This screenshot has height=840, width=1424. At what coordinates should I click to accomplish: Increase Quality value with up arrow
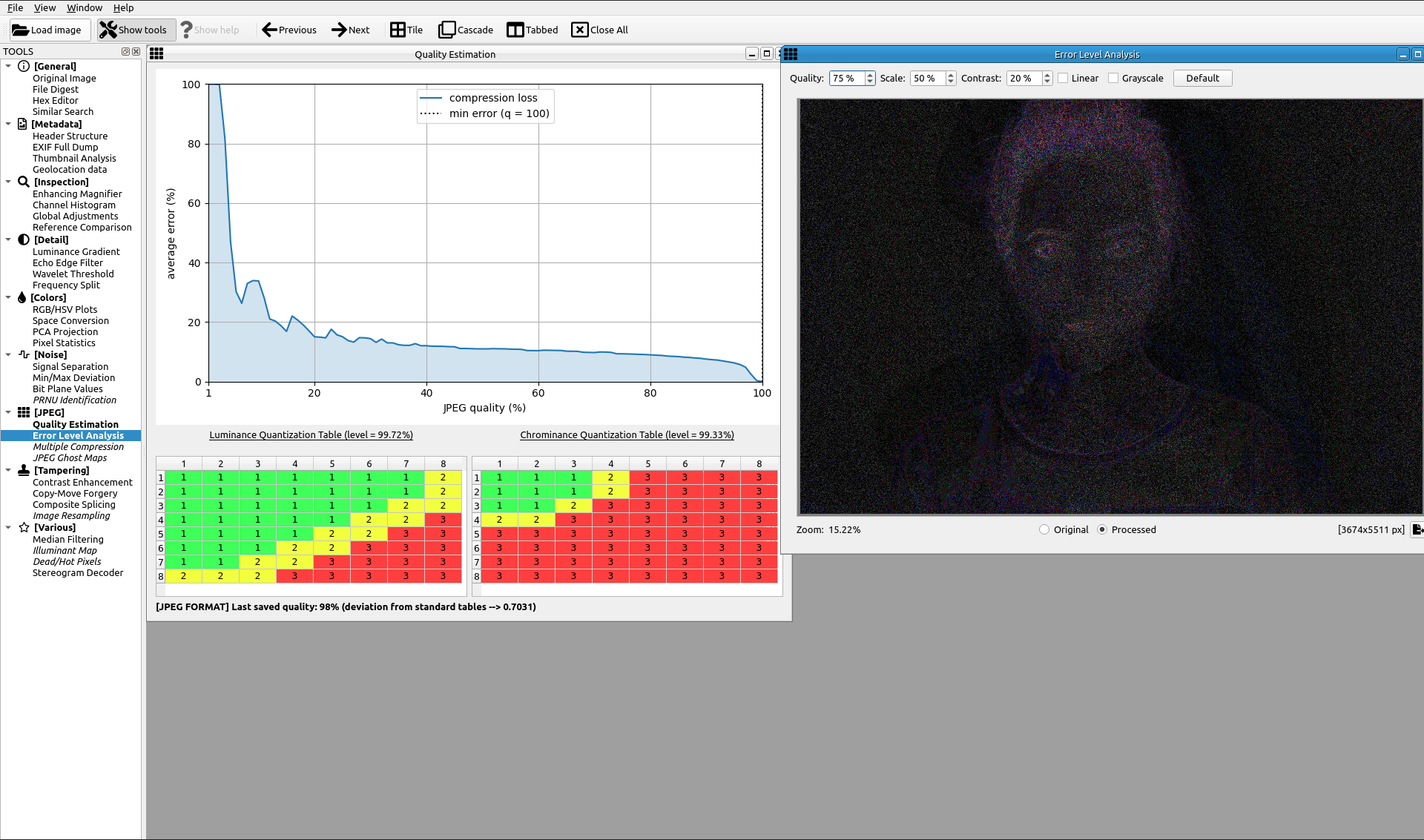pos(870,75)
